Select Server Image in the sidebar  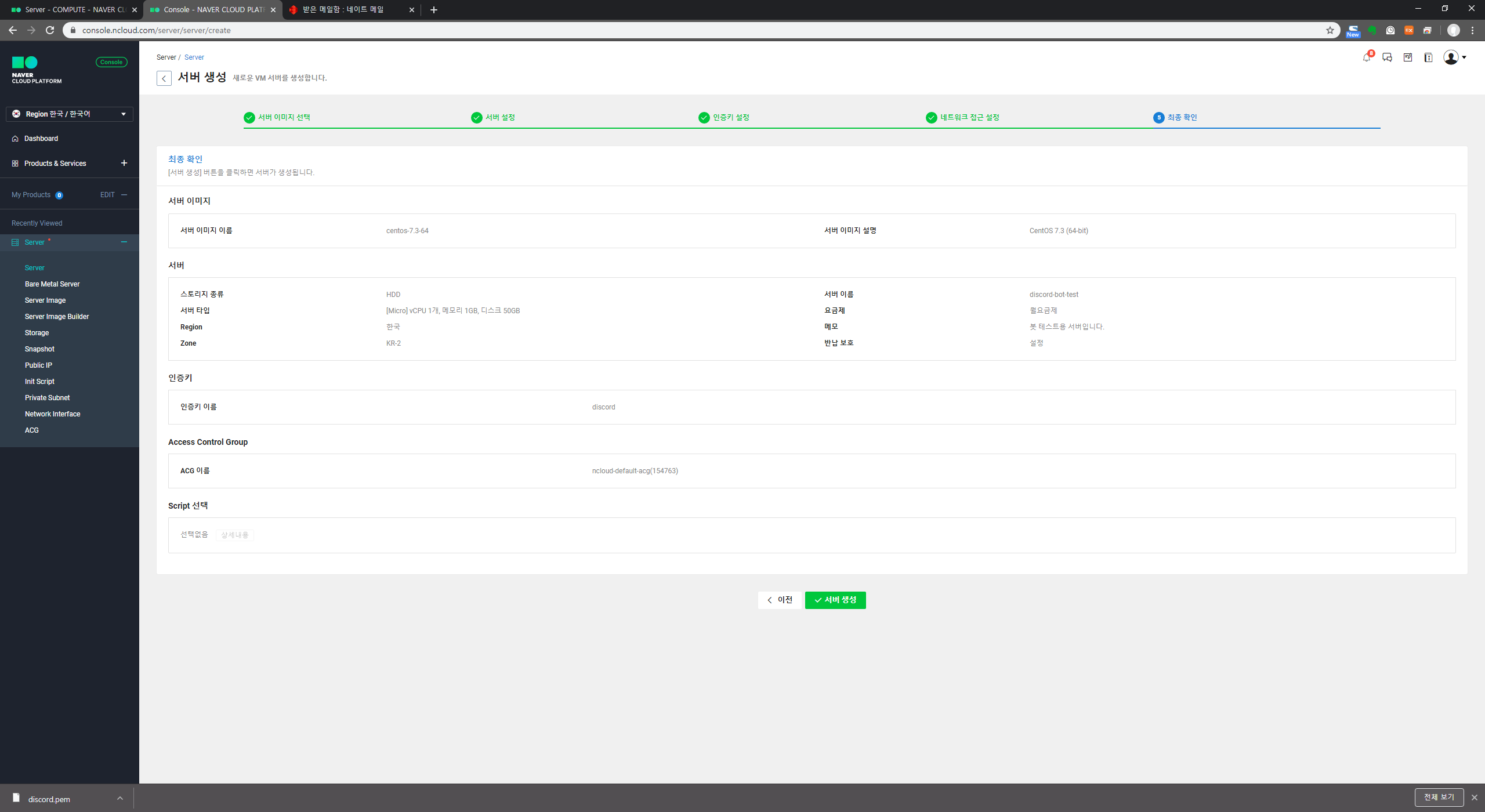45,300
